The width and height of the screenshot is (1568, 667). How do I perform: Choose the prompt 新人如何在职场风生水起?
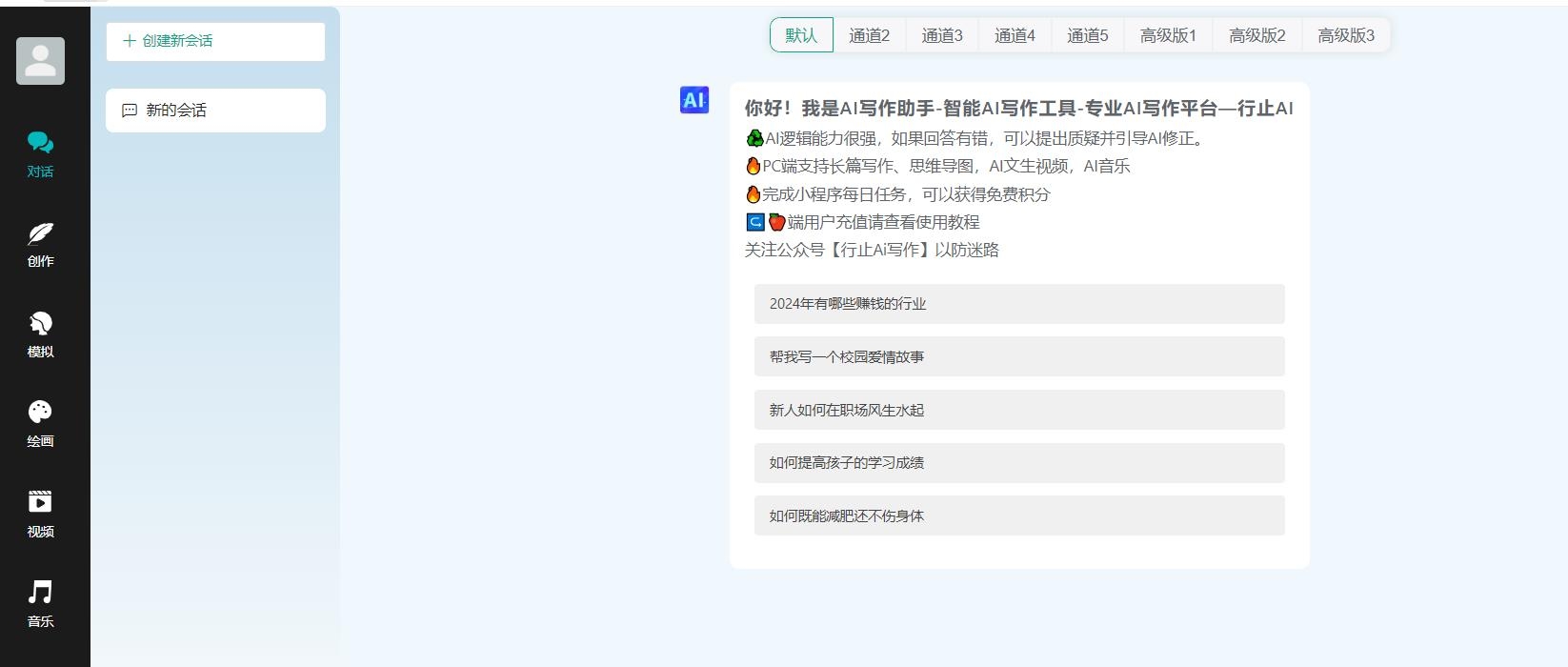1019,410
